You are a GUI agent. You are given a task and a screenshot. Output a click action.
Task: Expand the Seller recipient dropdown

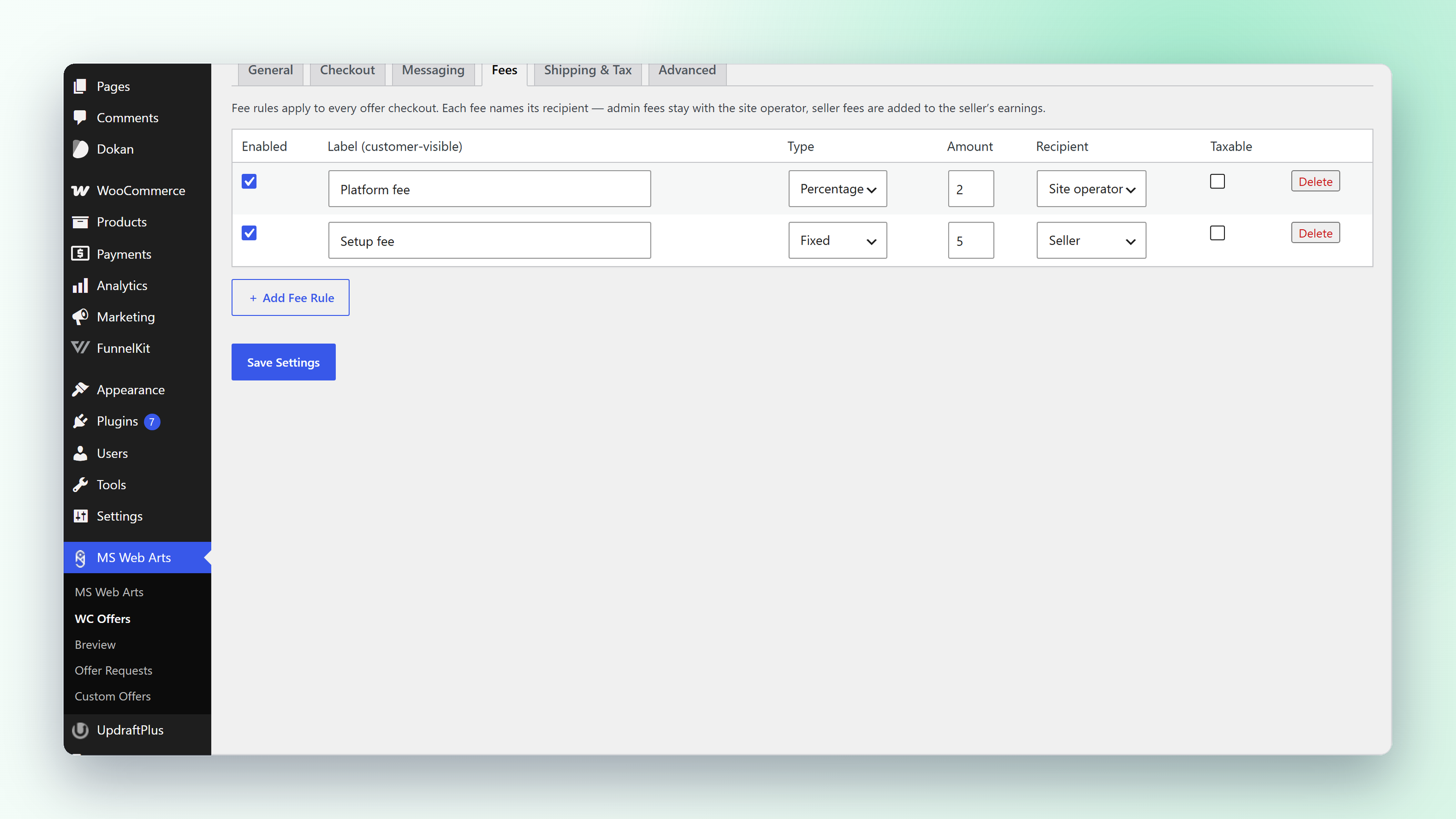[1092, 240]
